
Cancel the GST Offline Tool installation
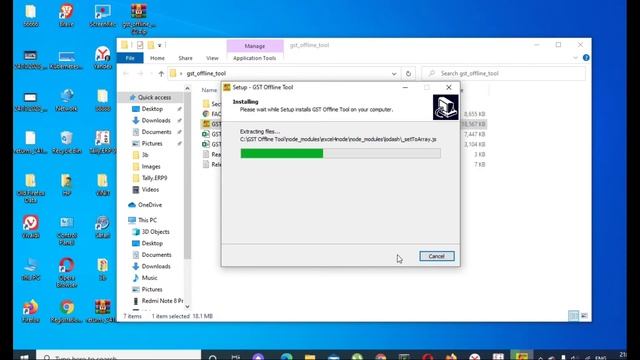click(x=436, y=256)
